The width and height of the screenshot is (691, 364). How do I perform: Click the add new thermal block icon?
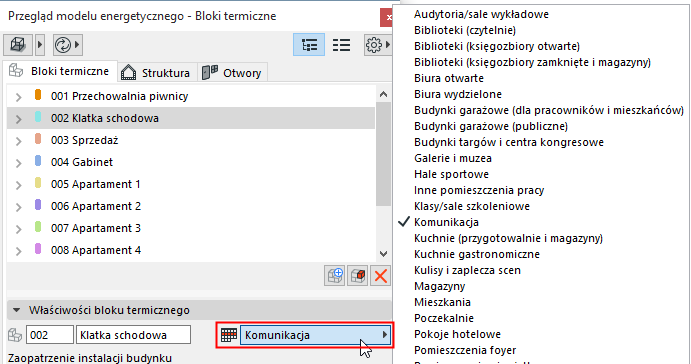pyautogui.click(x=335, y=276)
